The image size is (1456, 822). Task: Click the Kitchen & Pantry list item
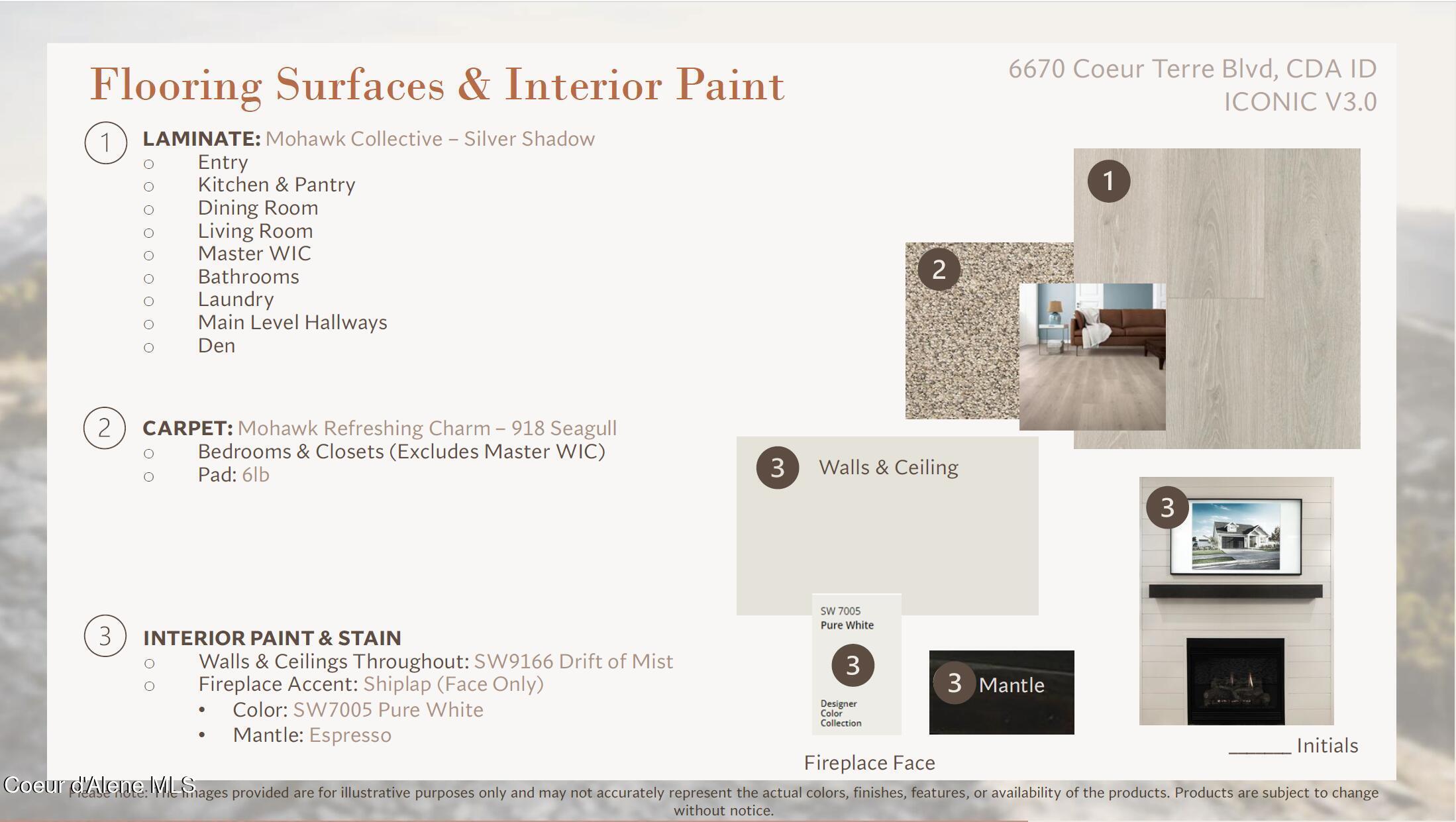276,185
